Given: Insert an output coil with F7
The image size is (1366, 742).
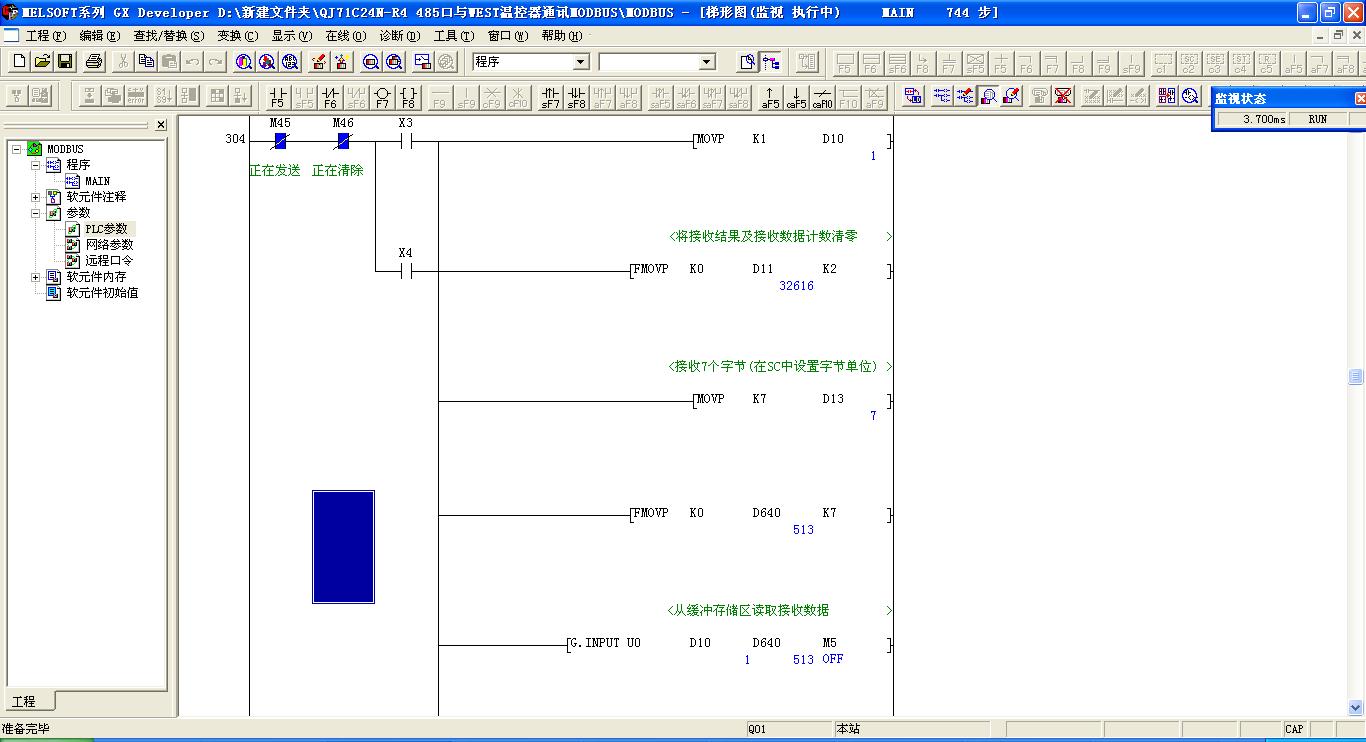Looking at the screenshot, I should (382, 96).
